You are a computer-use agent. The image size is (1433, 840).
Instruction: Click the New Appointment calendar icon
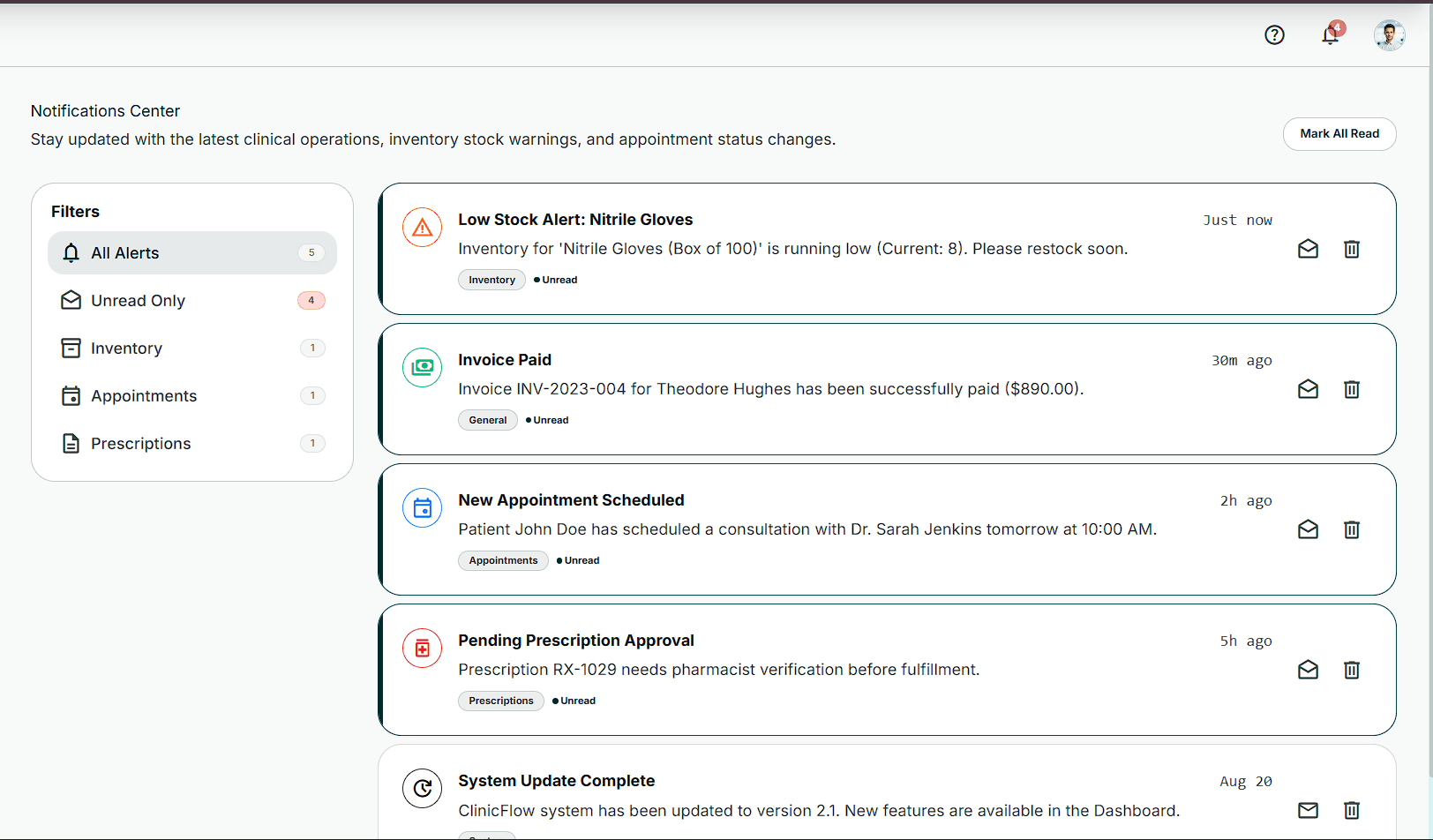point(423,508)
